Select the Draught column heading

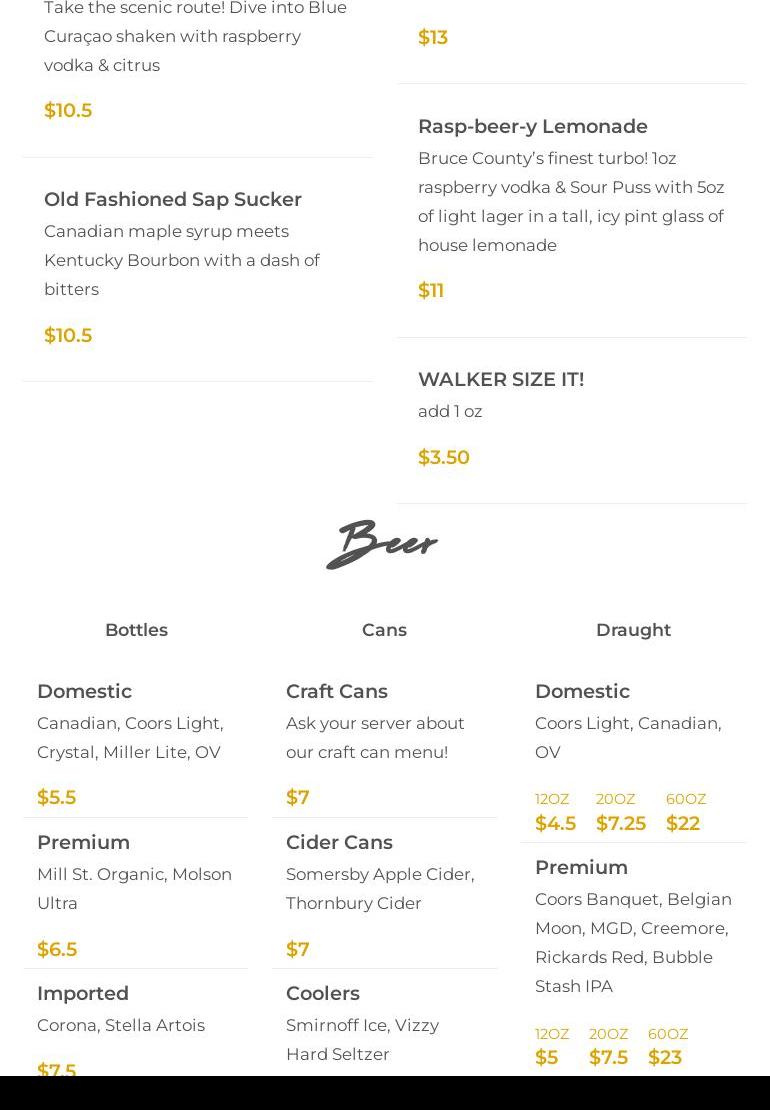coord(633,630)
